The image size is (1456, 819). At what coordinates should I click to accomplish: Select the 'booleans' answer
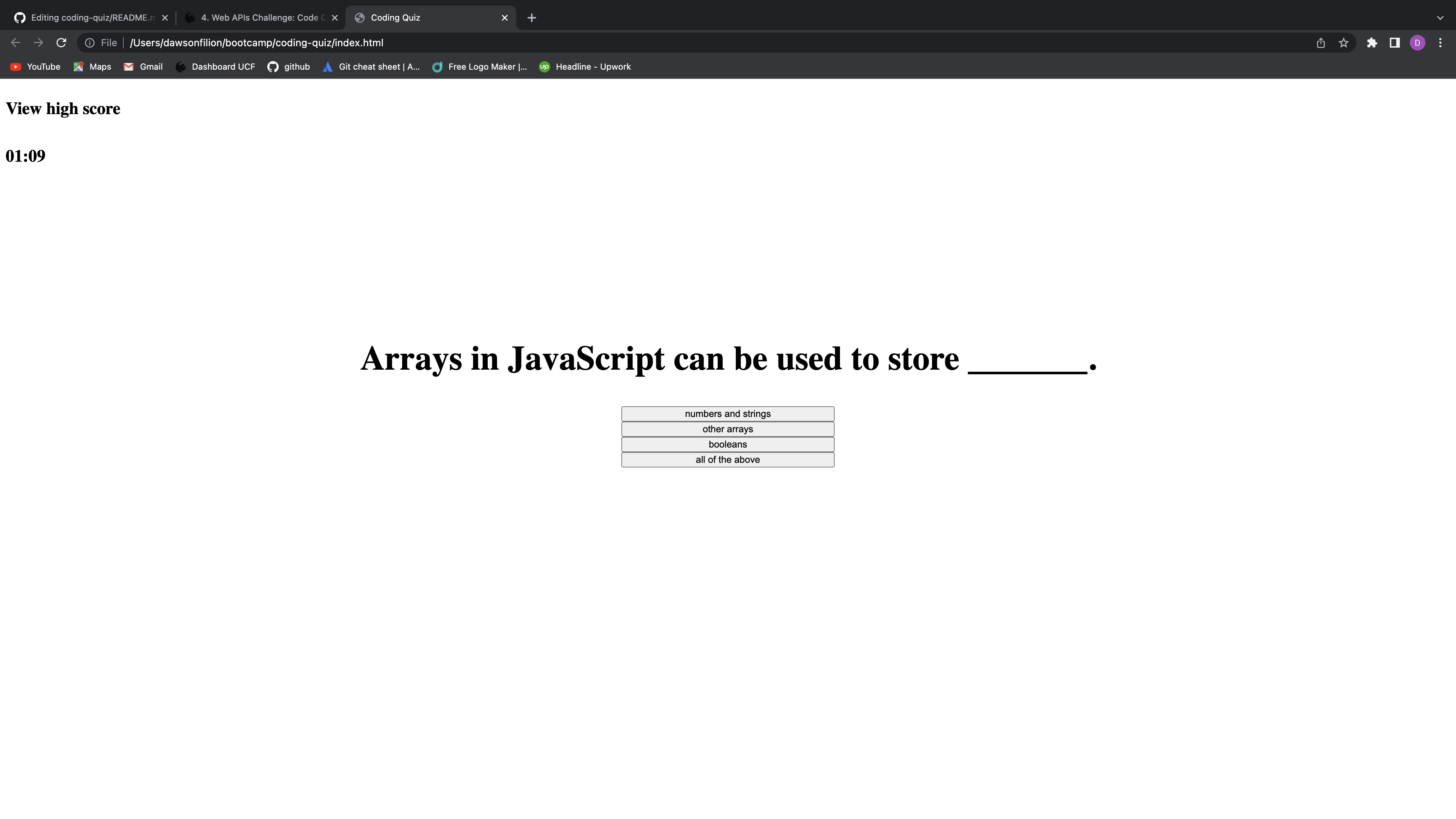727,444
